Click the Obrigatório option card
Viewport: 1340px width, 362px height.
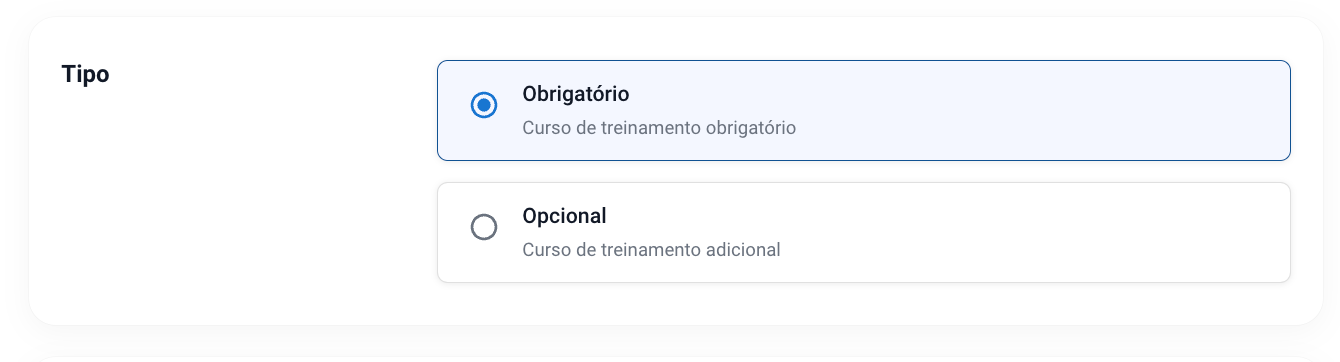tap(864, 110)
